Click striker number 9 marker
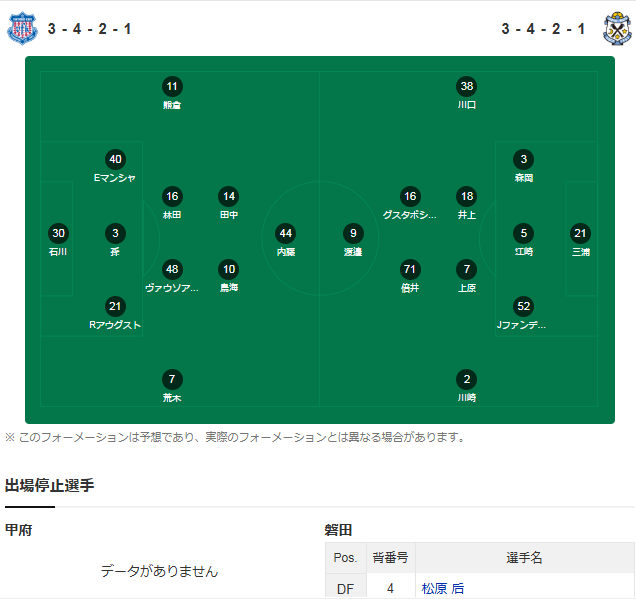636x599 pixels. 352,233
